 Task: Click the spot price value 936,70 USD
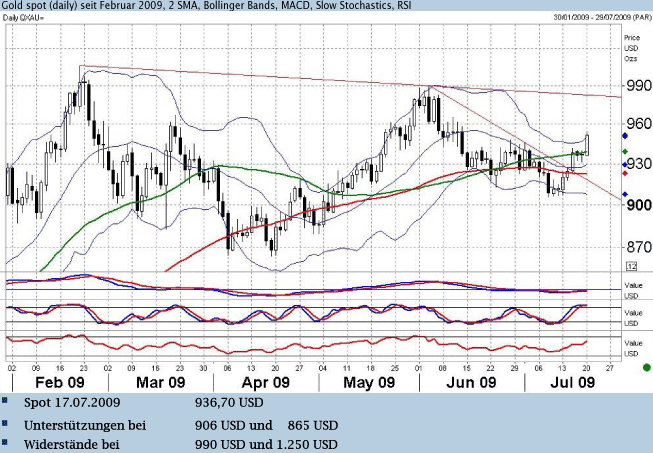coord(229,403)
